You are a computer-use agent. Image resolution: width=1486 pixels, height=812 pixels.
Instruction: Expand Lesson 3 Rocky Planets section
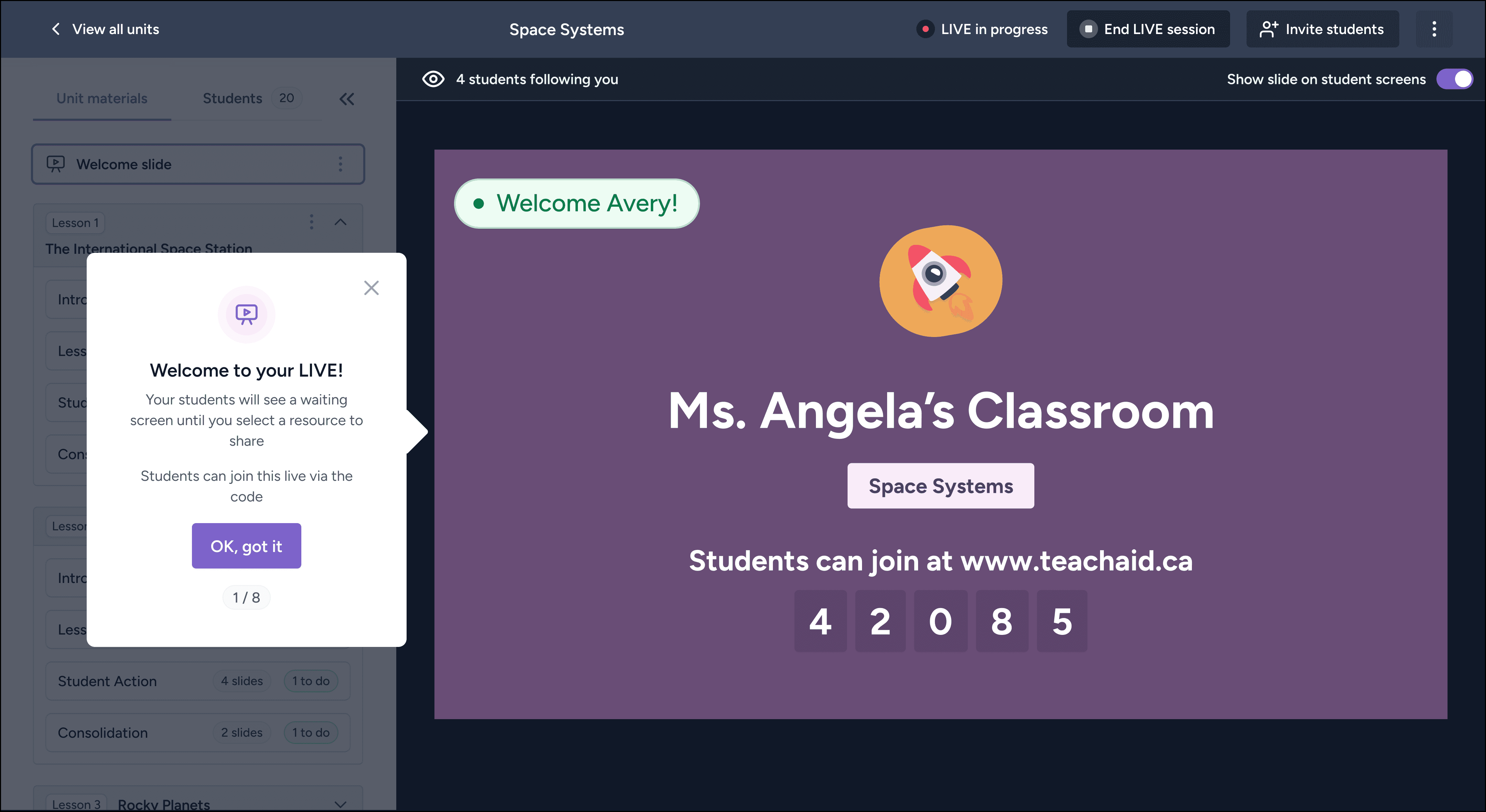pos(340,803)
